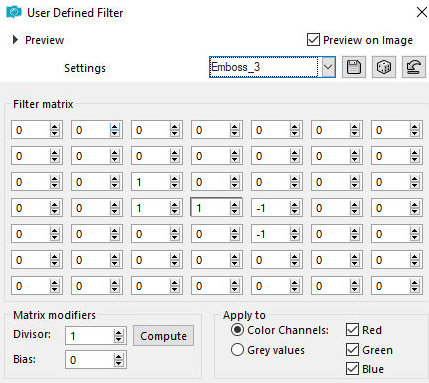The width and height of the screenshot is (429, 383).
Task: Click spinner of row four, column three cell
Action: 175,208
